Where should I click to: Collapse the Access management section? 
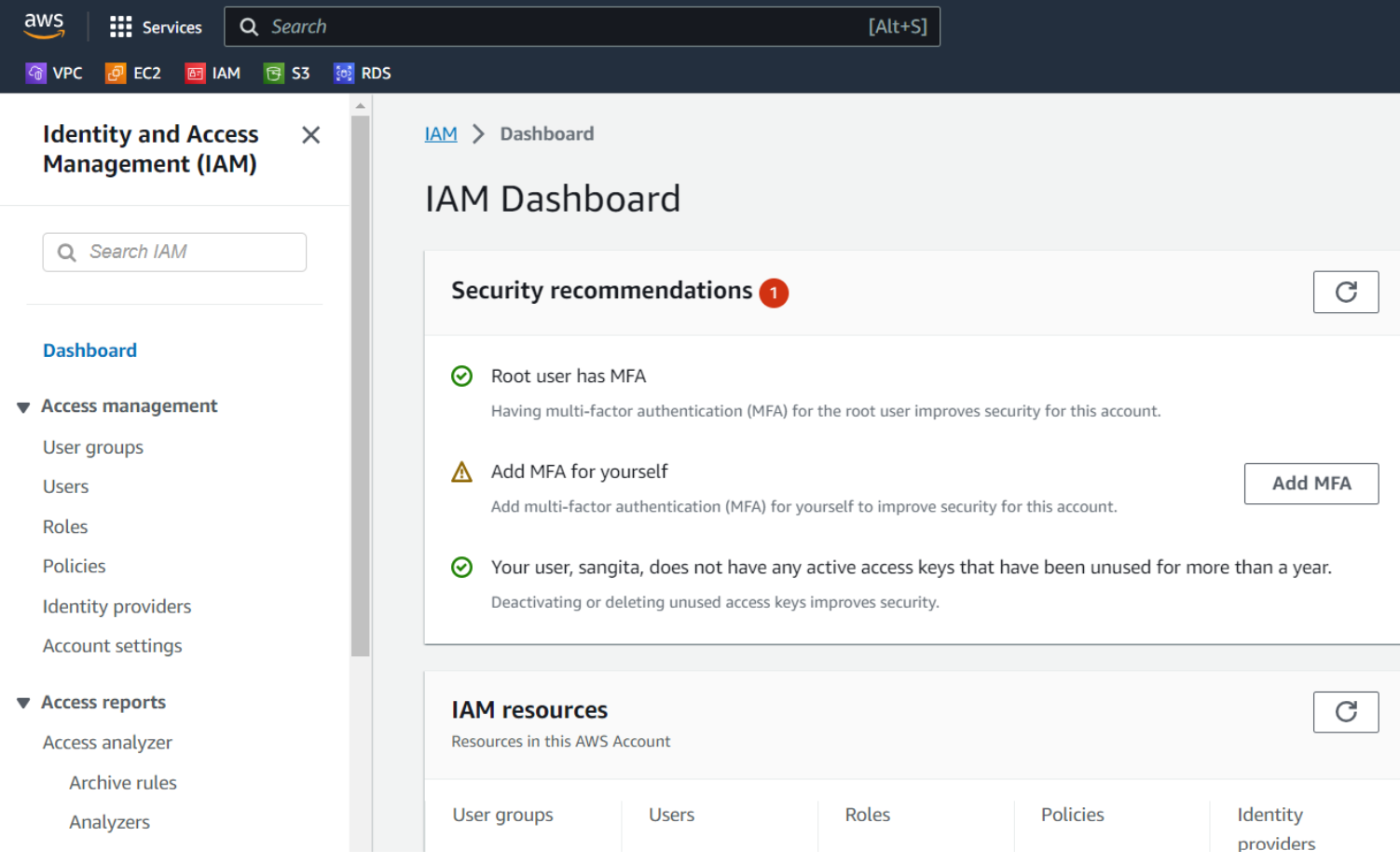point(23,407)
